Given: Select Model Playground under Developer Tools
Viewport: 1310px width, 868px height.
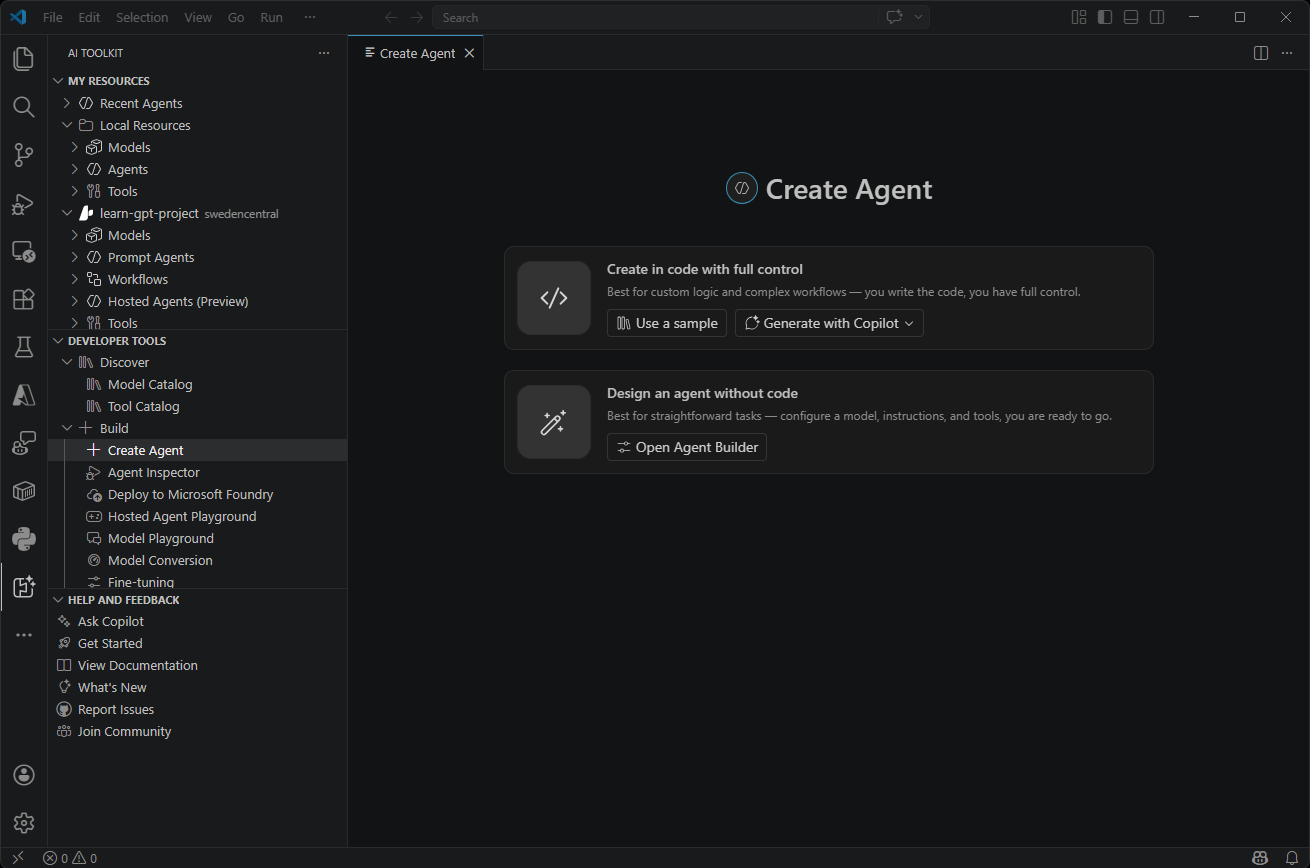Looking at the screenshot, I should [158, 537].
